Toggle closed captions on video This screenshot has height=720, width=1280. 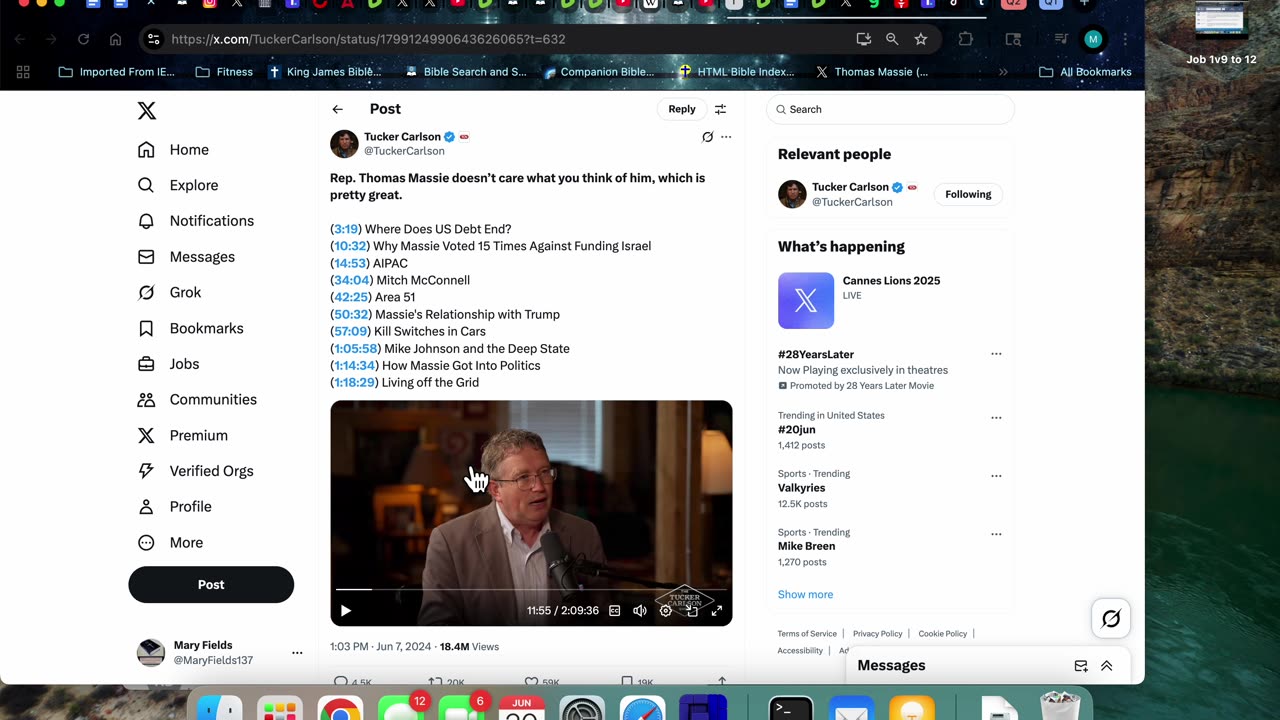pyautogui.click(x=614, y=611)
